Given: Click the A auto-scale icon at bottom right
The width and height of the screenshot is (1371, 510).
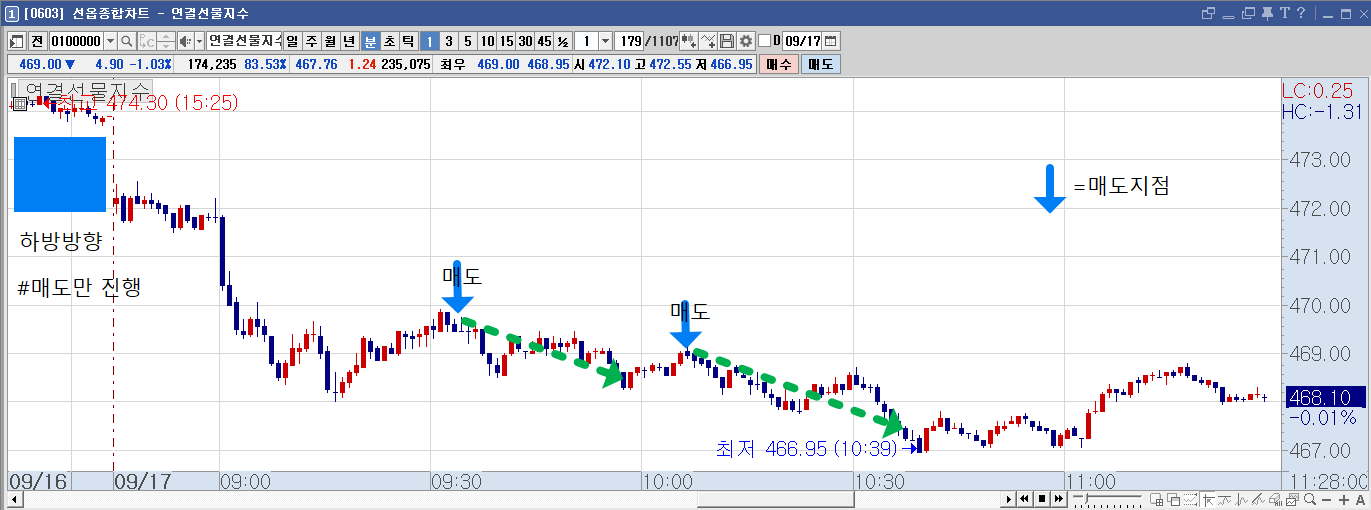Looking at the screenshot, I should coord(1360,499).
